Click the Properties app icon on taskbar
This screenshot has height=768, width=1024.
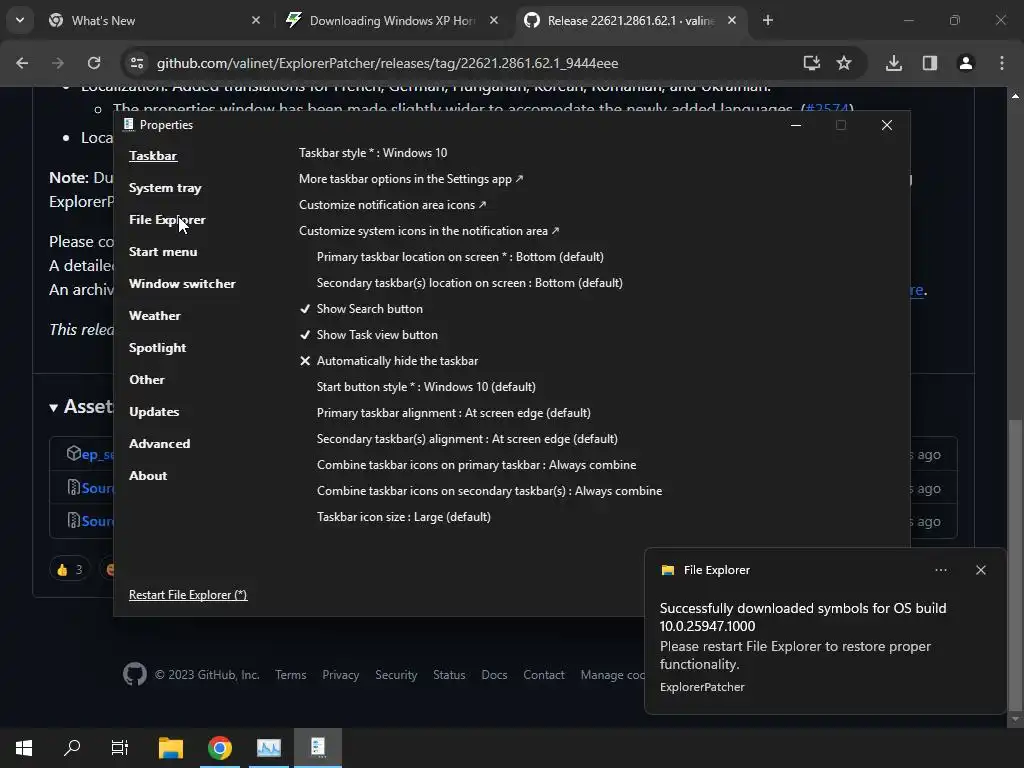(317, 746)
